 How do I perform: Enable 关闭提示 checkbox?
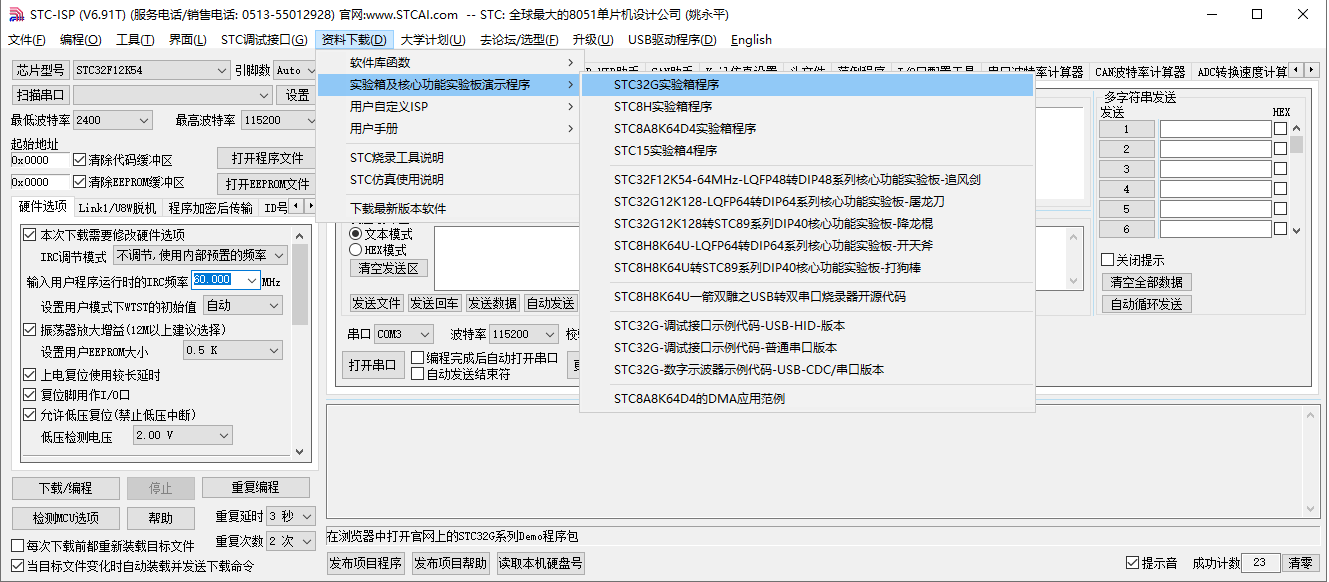[x=1107, y=260]
